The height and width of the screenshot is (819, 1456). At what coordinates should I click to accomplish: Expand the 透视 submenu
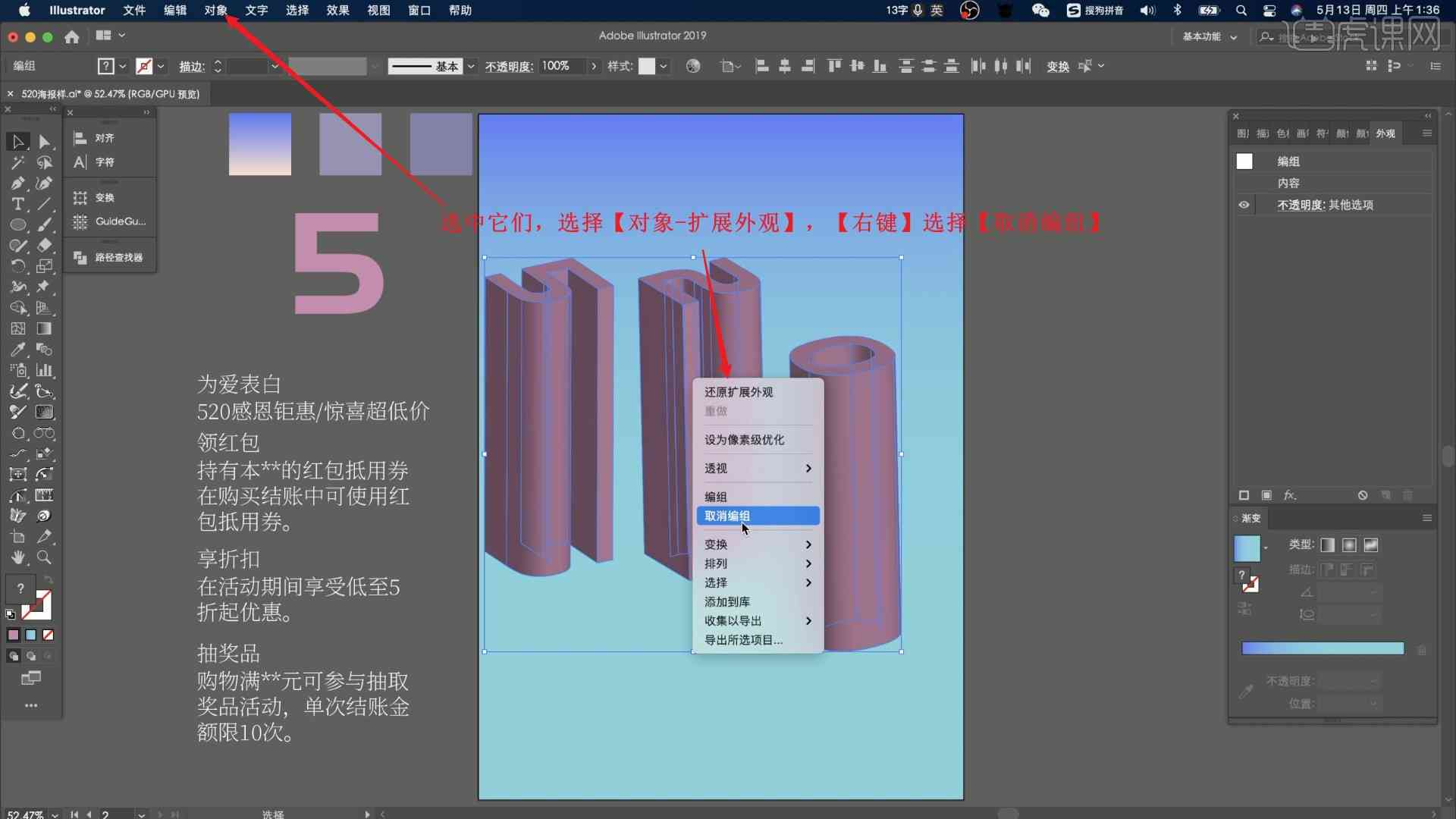click(758, 469)
